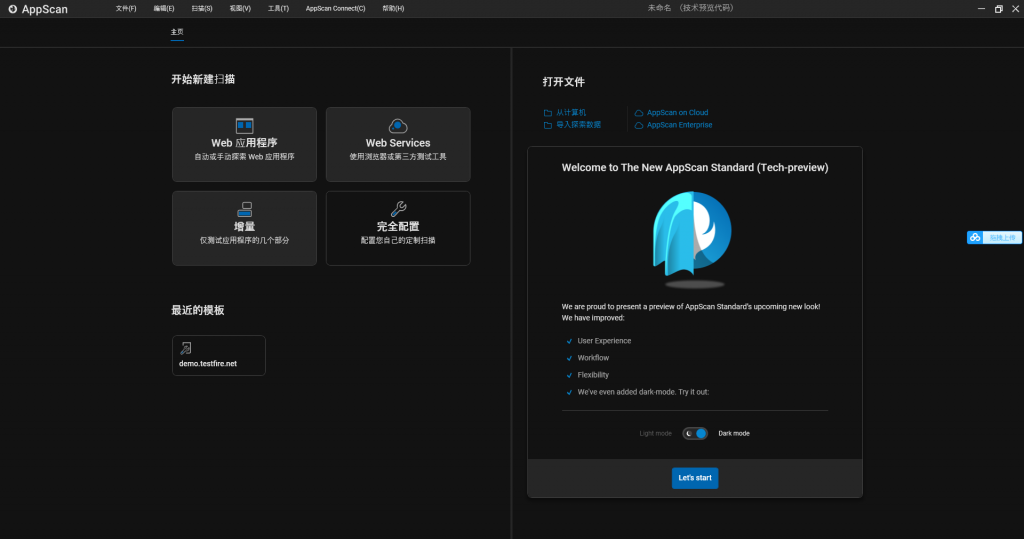Open the 编辑(E) menu

click(x=164, y=8)
